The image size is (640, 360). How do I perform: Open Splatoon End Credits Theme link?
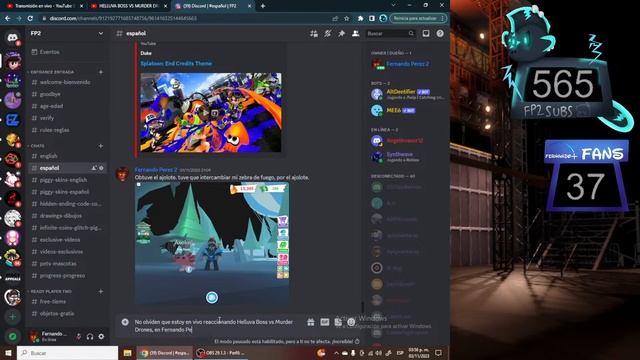click(x=176, y=64)
